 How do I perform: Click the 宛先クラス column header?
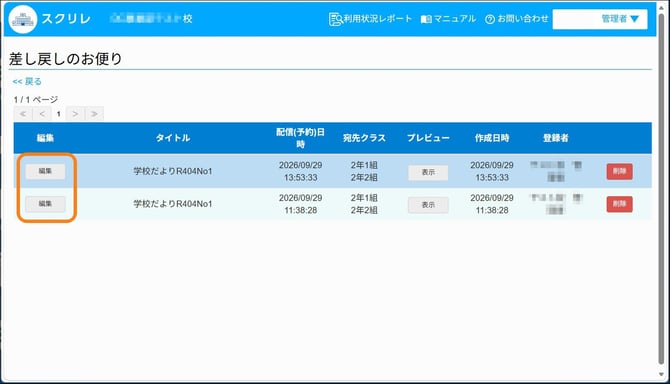click(364, 138)
